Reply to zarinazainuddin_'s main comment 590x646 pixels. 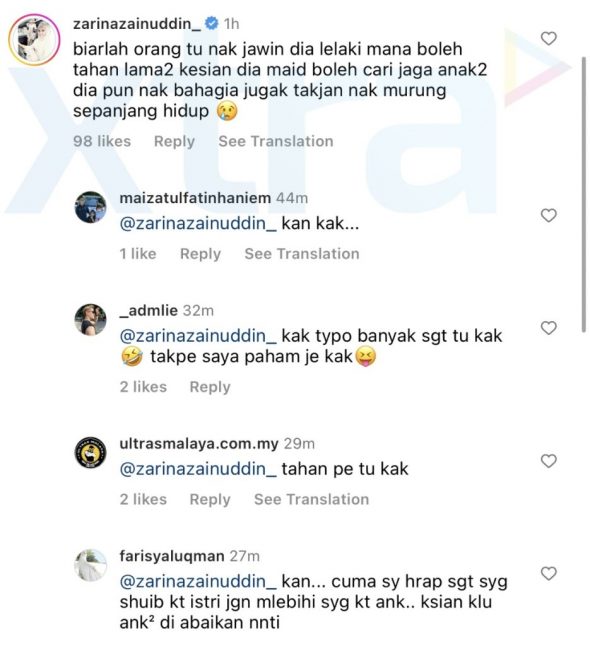pos(174,141)
